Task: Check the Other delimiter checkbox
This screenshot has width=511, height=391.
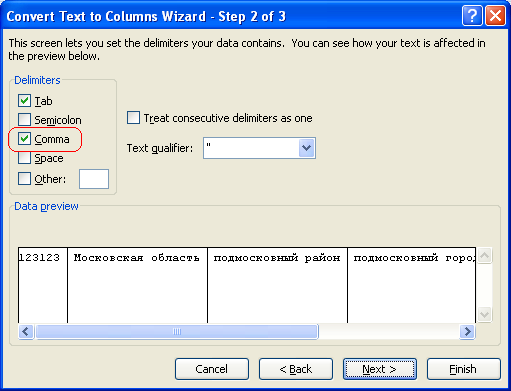Action: 24,178
